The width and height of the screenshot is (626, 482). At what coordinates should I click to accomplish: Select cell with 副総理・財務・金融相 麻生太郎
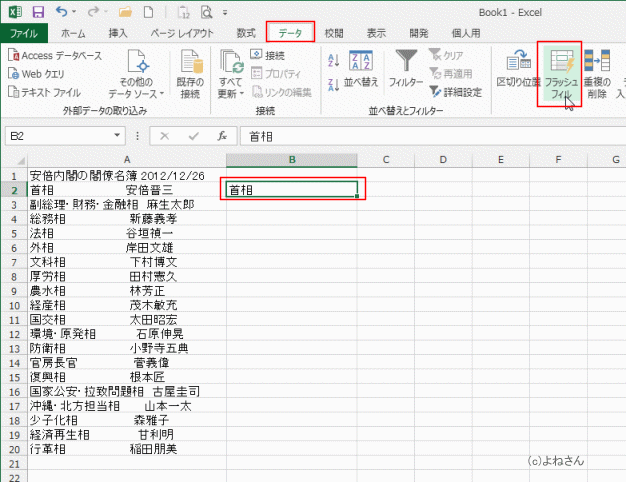pyautogui.click(x=127, y=204)
